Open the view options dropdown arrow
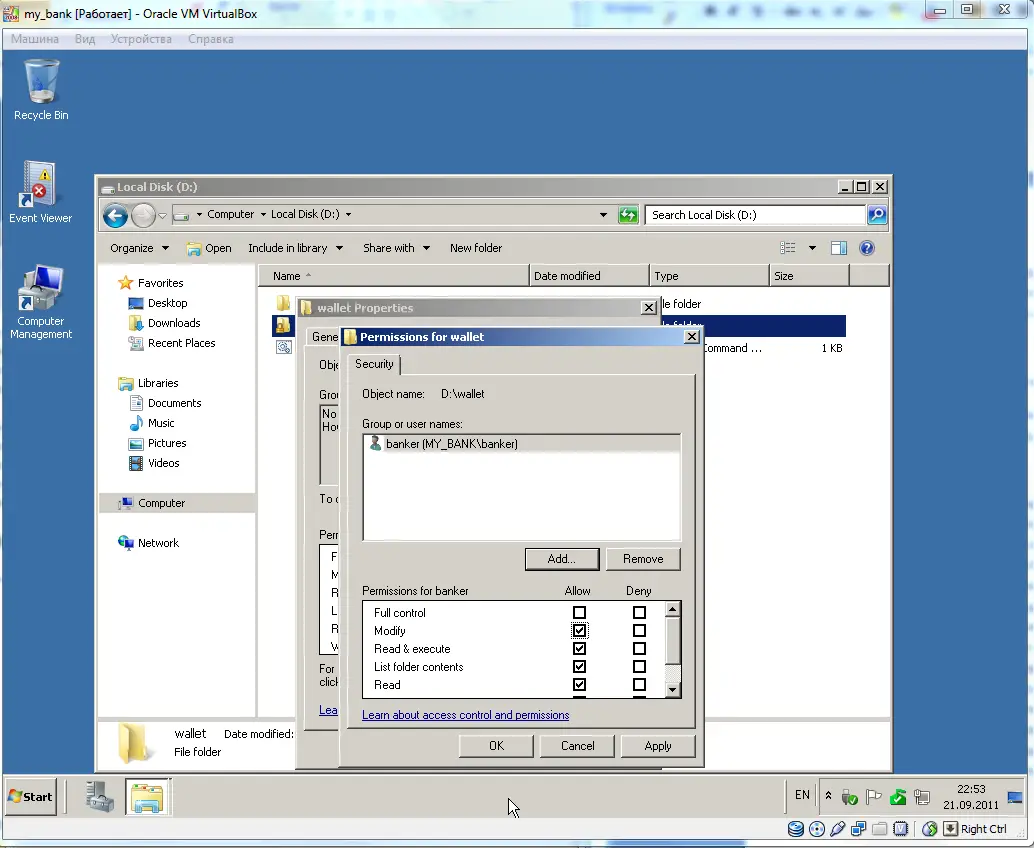Viewport: 1034px width, 848px height. coord(812,248)
